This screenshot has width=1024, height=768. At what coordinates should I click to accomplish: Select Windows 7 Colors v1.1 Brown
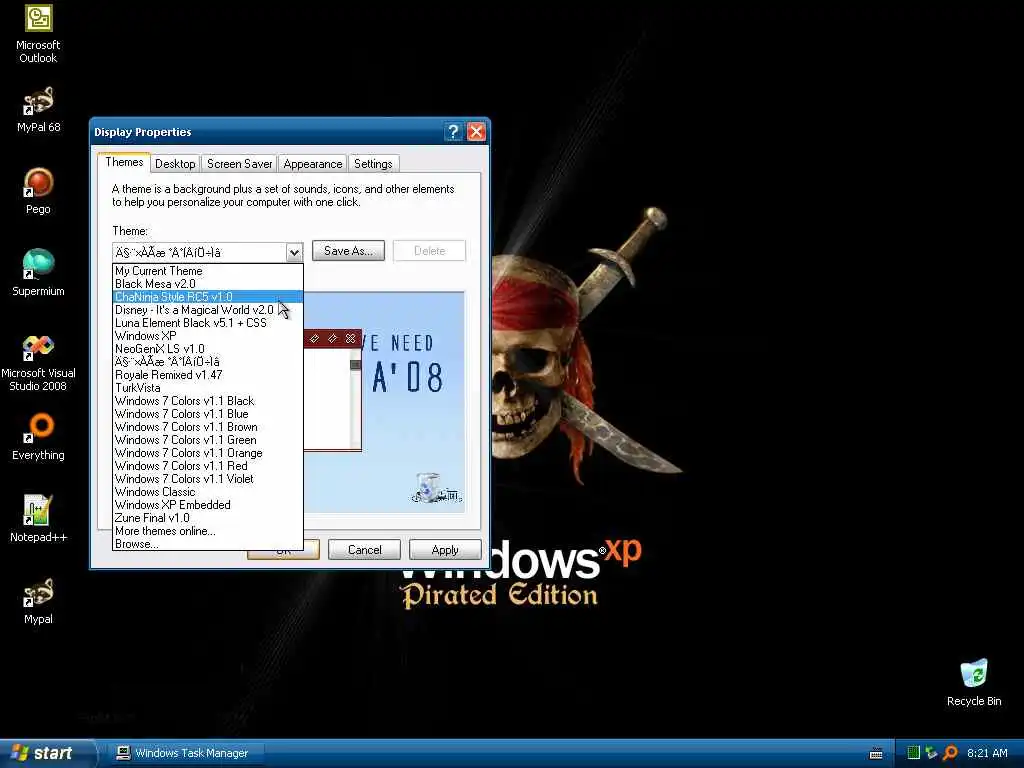pos(208,427)
